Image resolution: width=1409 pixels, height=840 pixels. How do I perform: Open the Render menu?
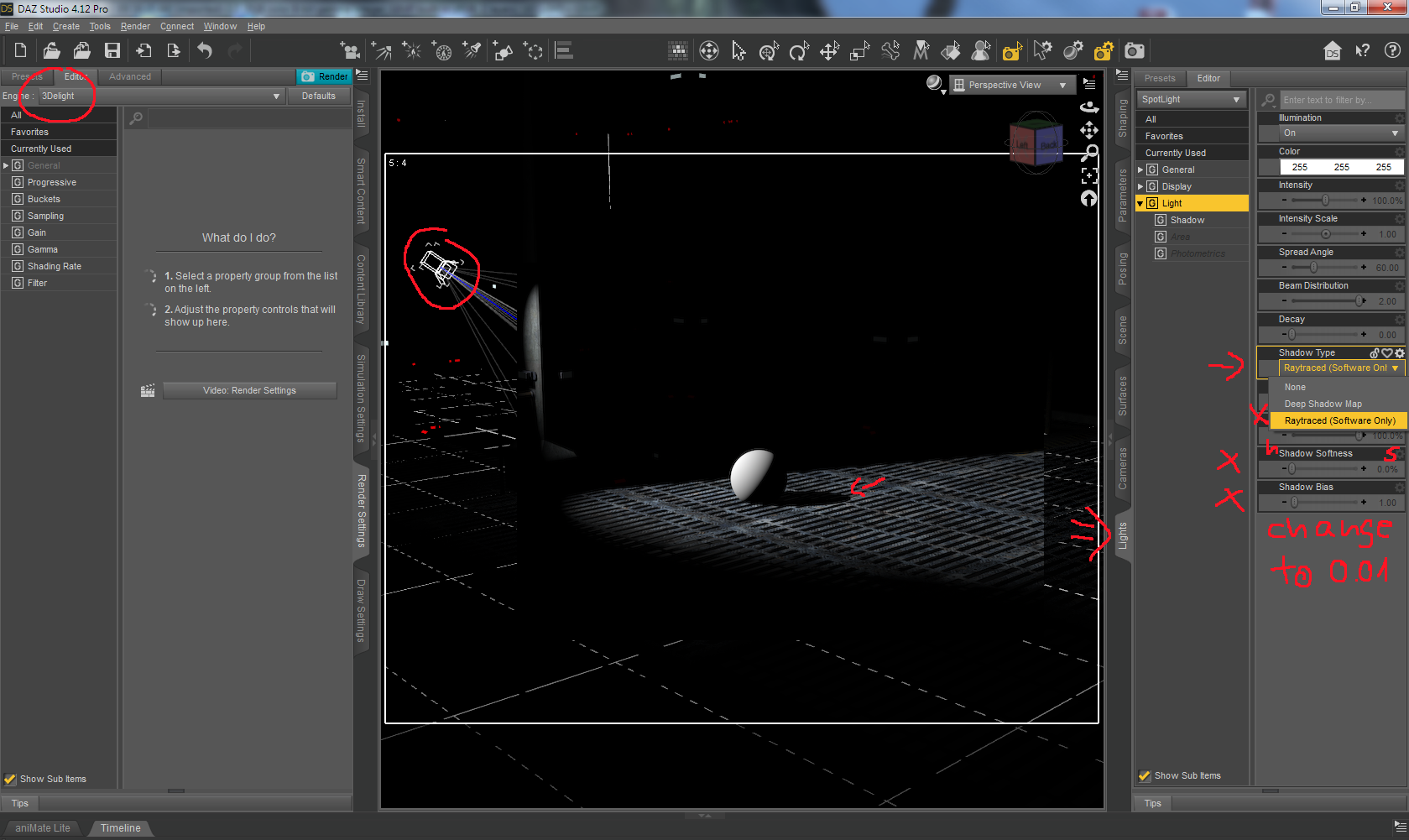(135, 26)
